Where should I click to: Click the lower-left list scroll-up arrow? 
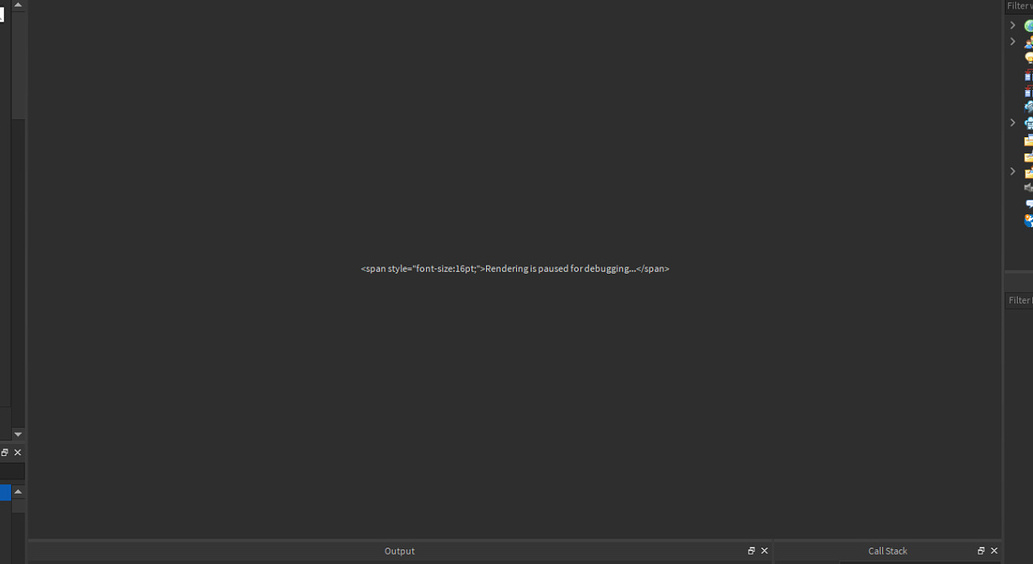coord(18,492)
